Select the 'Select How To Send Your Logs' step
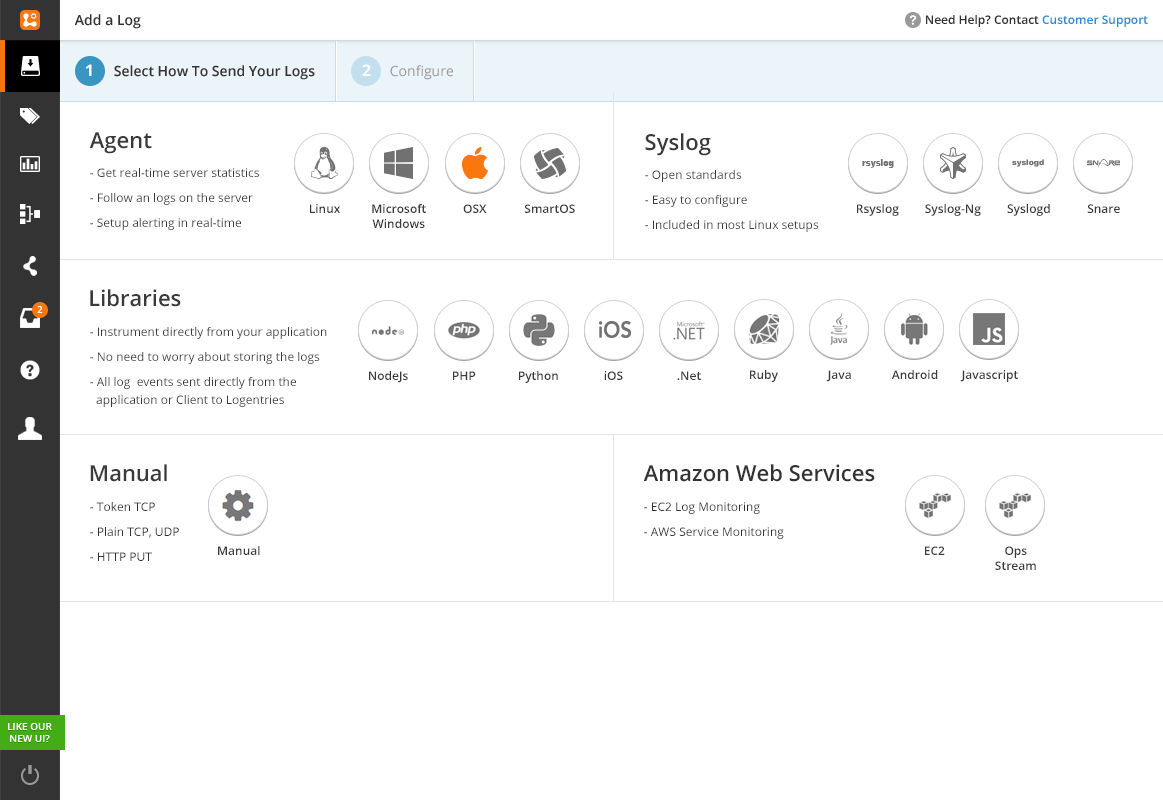The image size is (1163, 800). pos(197,71)
